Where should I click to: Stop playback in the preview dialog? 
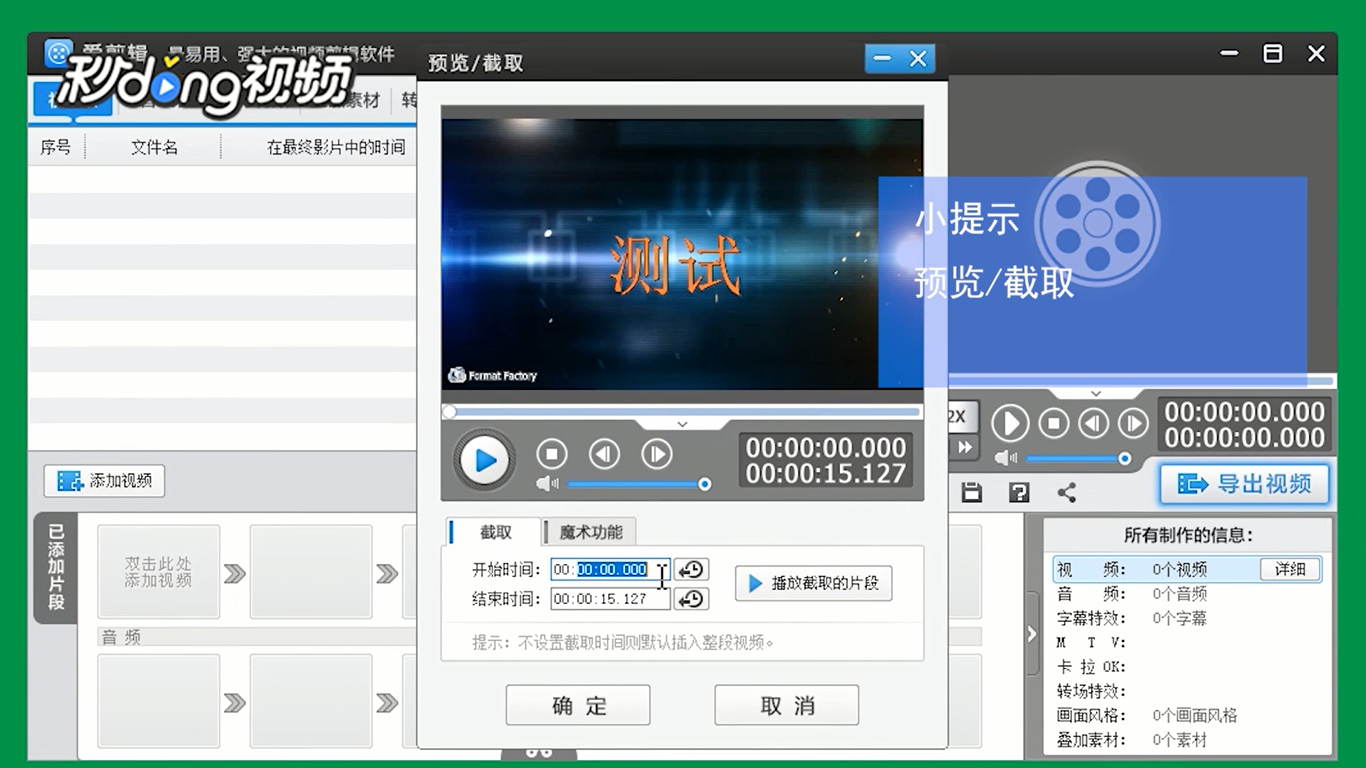[x=552, y=454]
